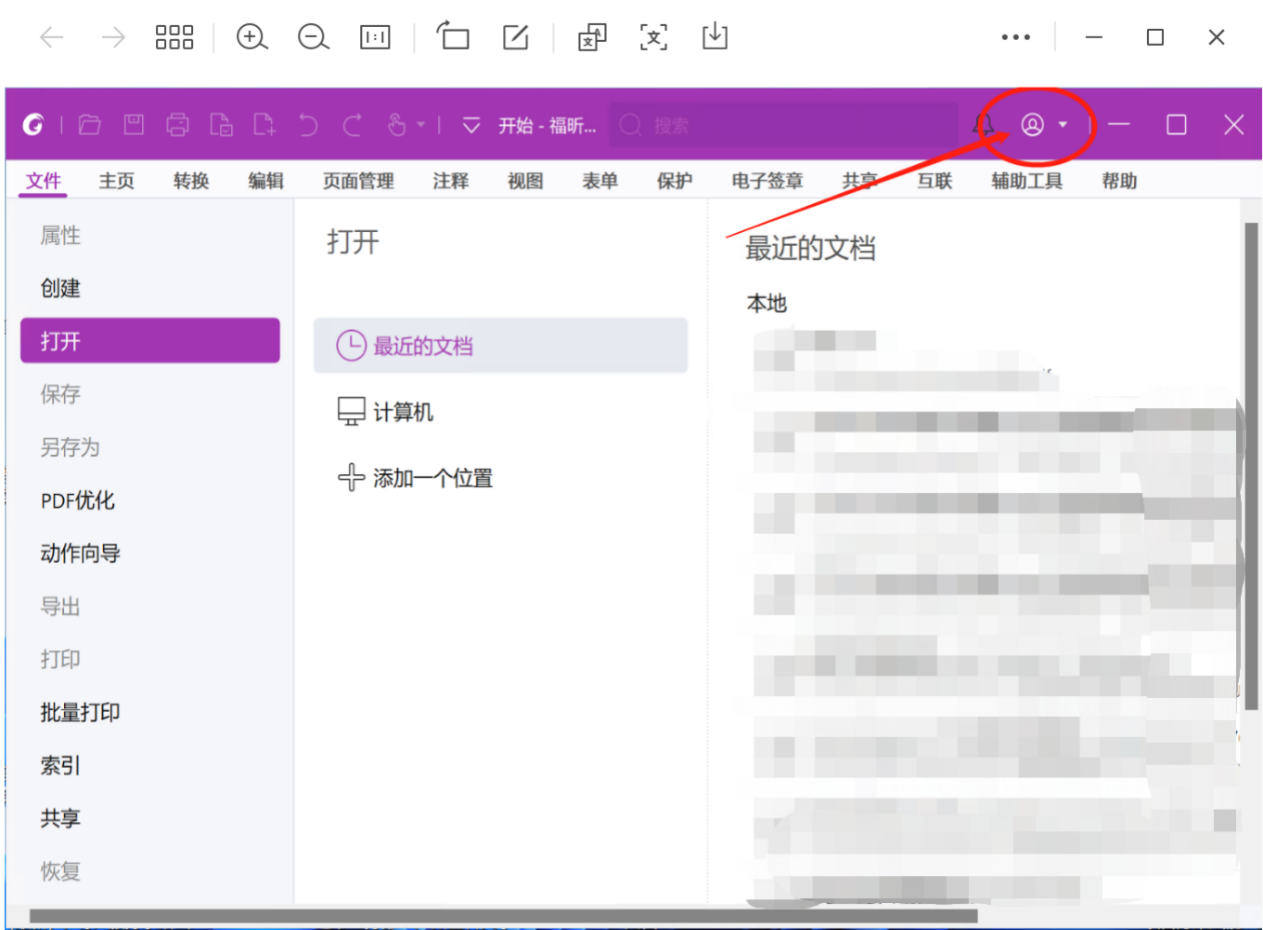1263x930 pixels.
Task: Click the rotate image icon in viewer
Action: [x=453, y=38]
